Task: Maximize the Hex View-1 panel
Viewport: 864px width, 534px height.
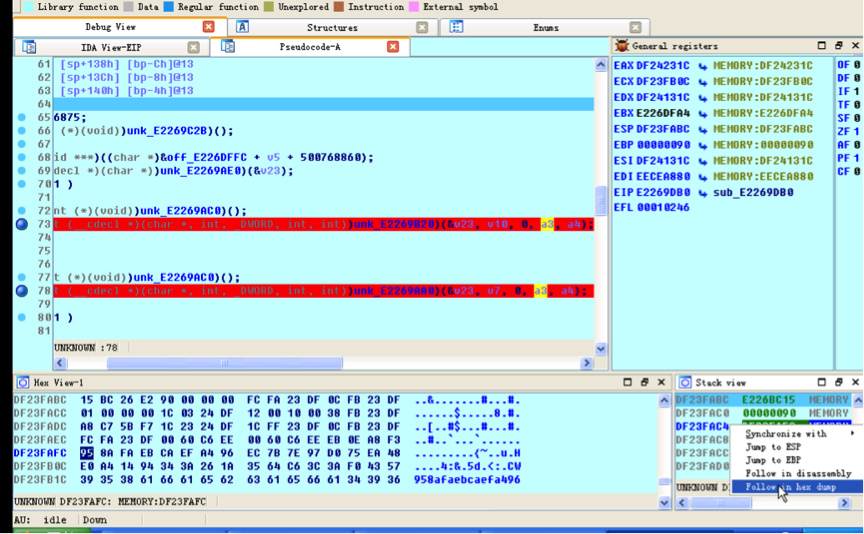Action: point(627,382)
